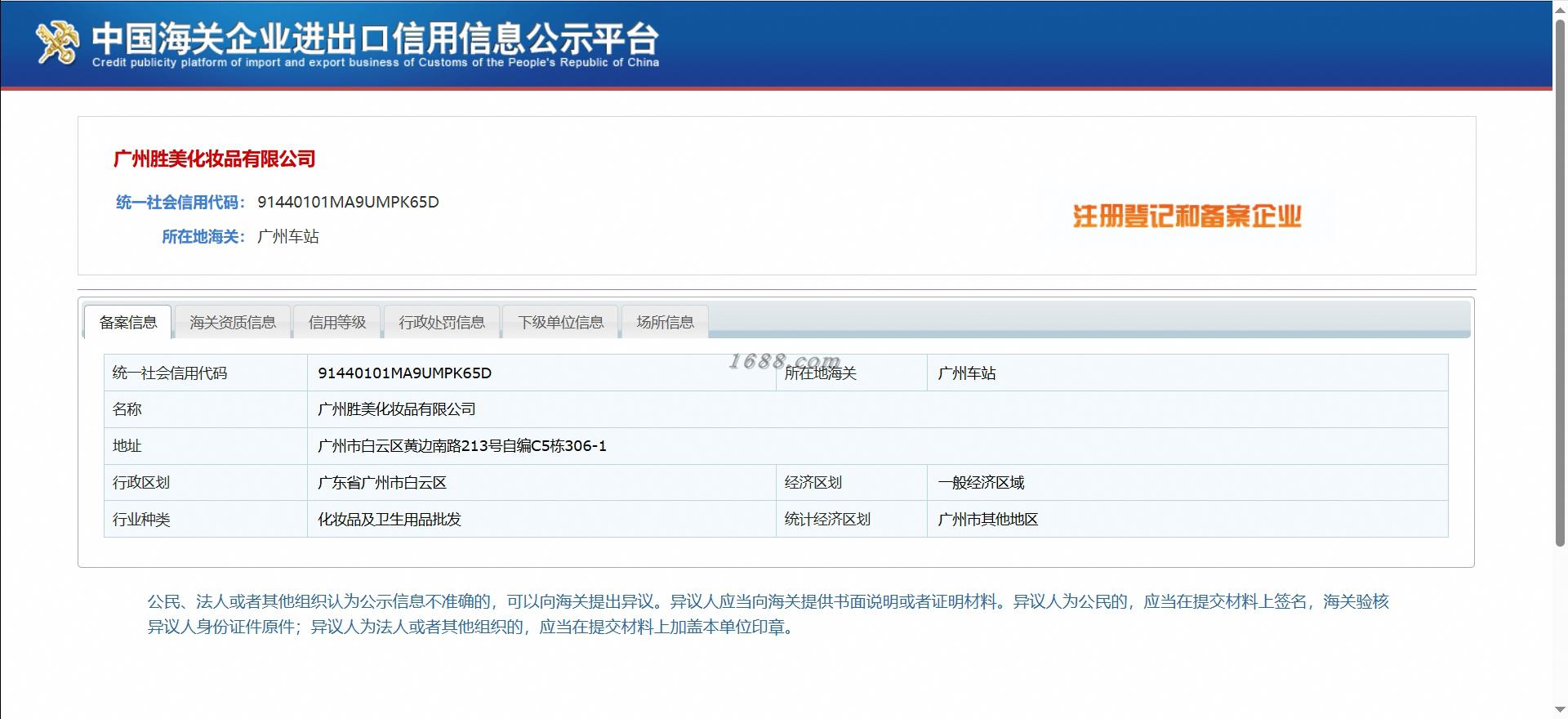Click the 化妆品及卫生用品批发 cell
This screenshot has width=1568, height=719.
coord(541,519)
